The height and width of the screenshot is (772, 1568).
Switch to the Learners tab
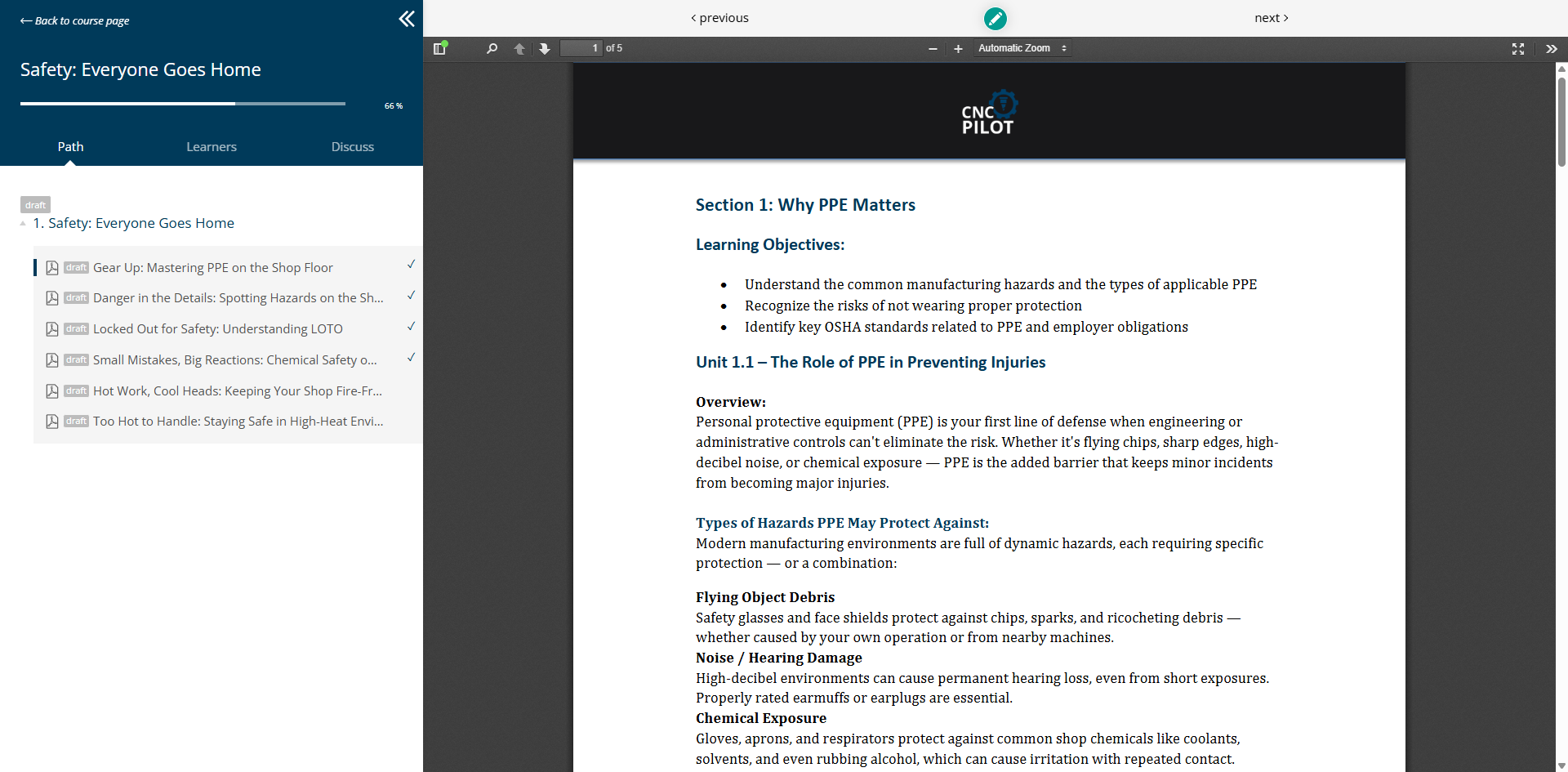212,147
